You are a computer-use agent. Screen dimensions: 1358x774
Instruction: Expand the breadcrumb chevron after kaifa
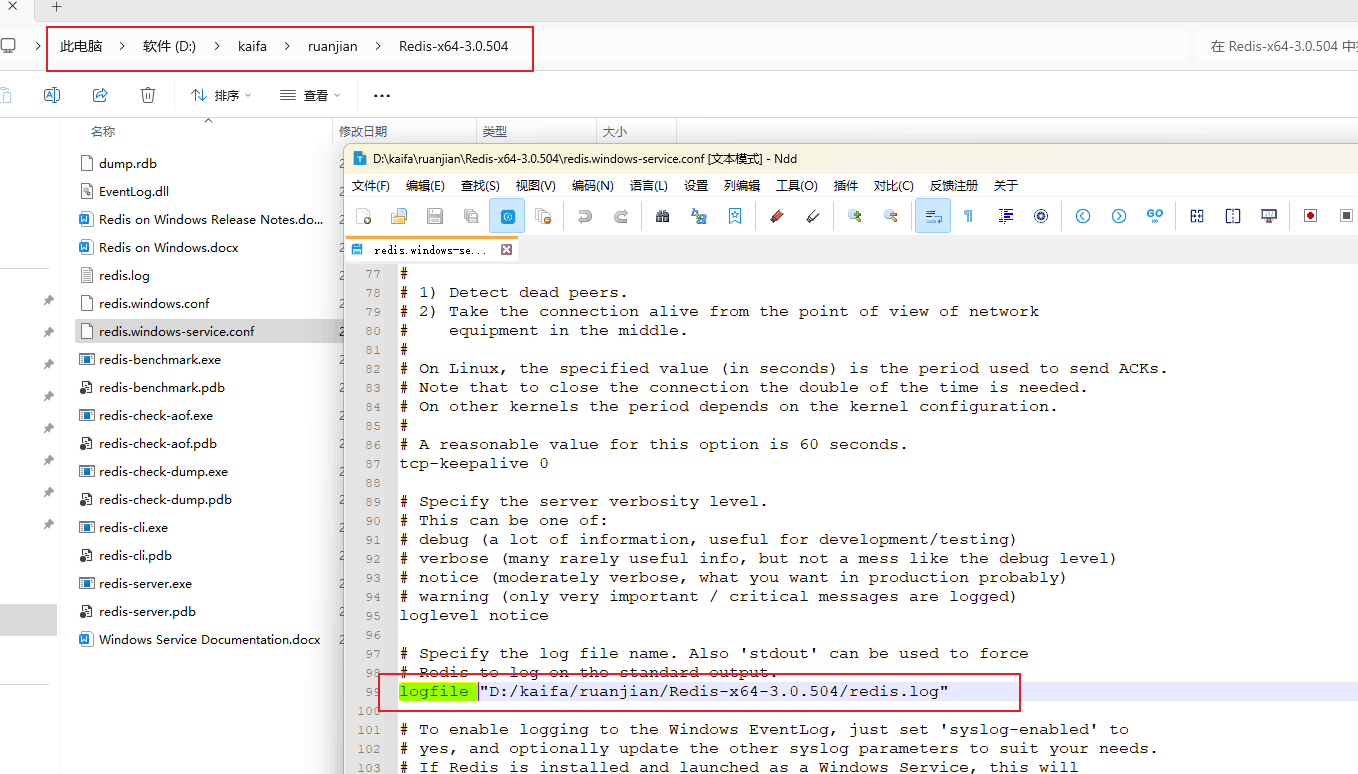pos(285,47)
